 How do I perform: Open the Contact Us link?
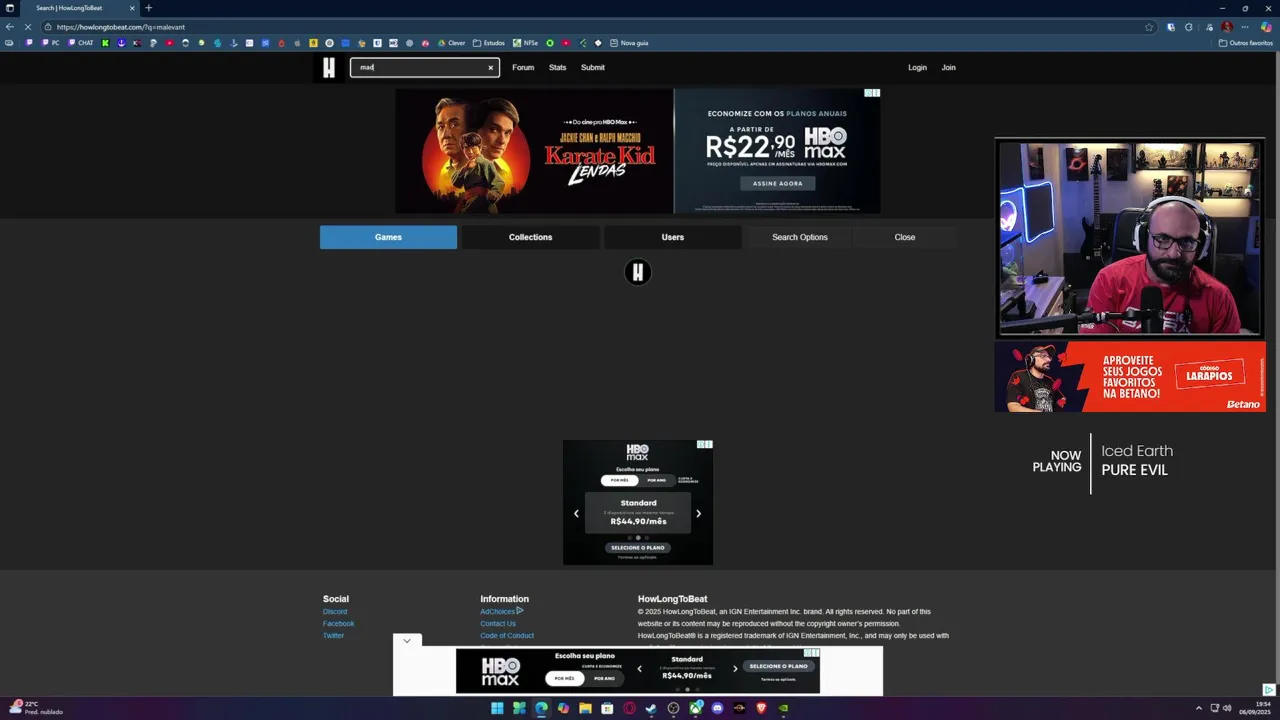pyautogui.click(x=498, y=623)
